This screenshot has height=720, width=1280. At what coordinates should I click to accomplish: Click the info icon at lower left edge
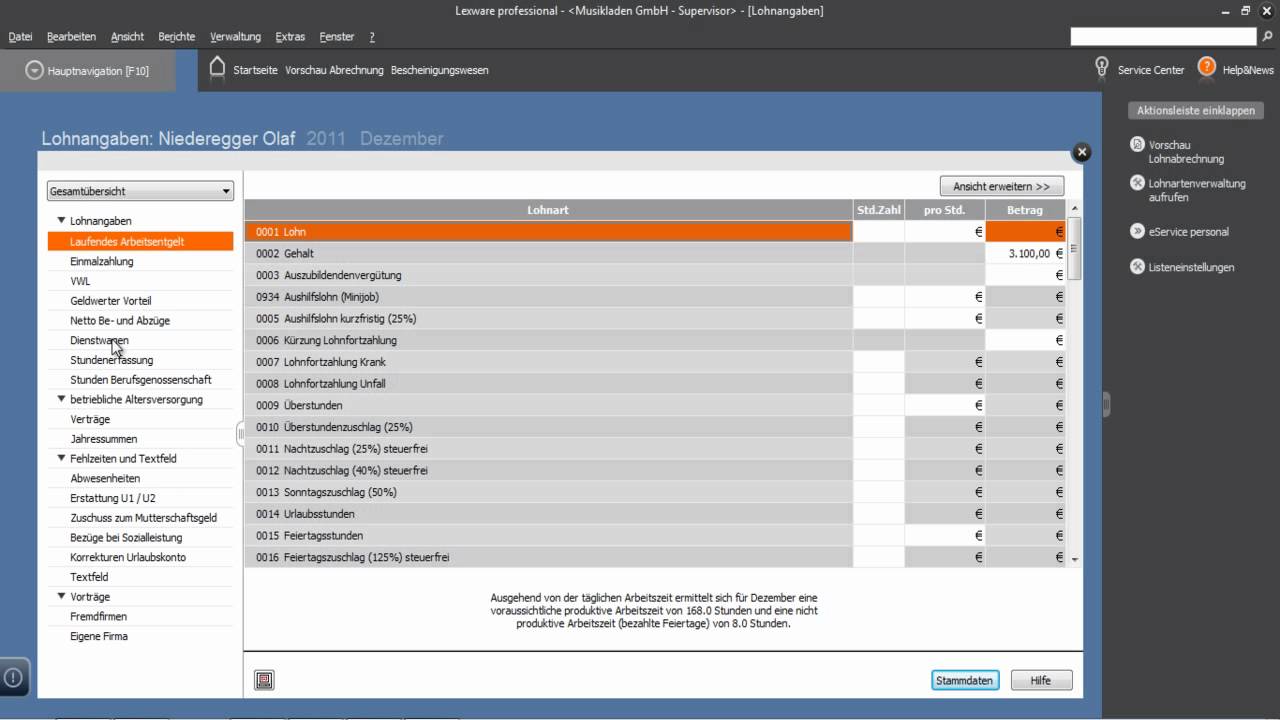coord(13,676)
